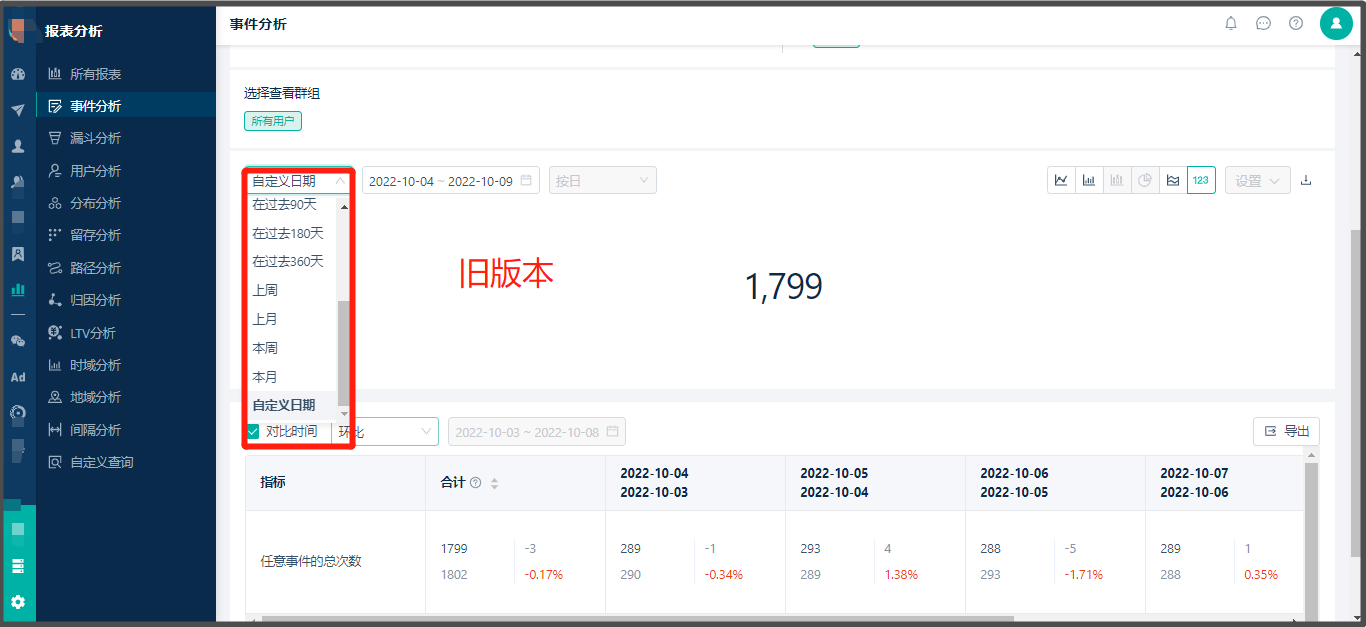Open the Ad icon in left rail

coord(17,377)
